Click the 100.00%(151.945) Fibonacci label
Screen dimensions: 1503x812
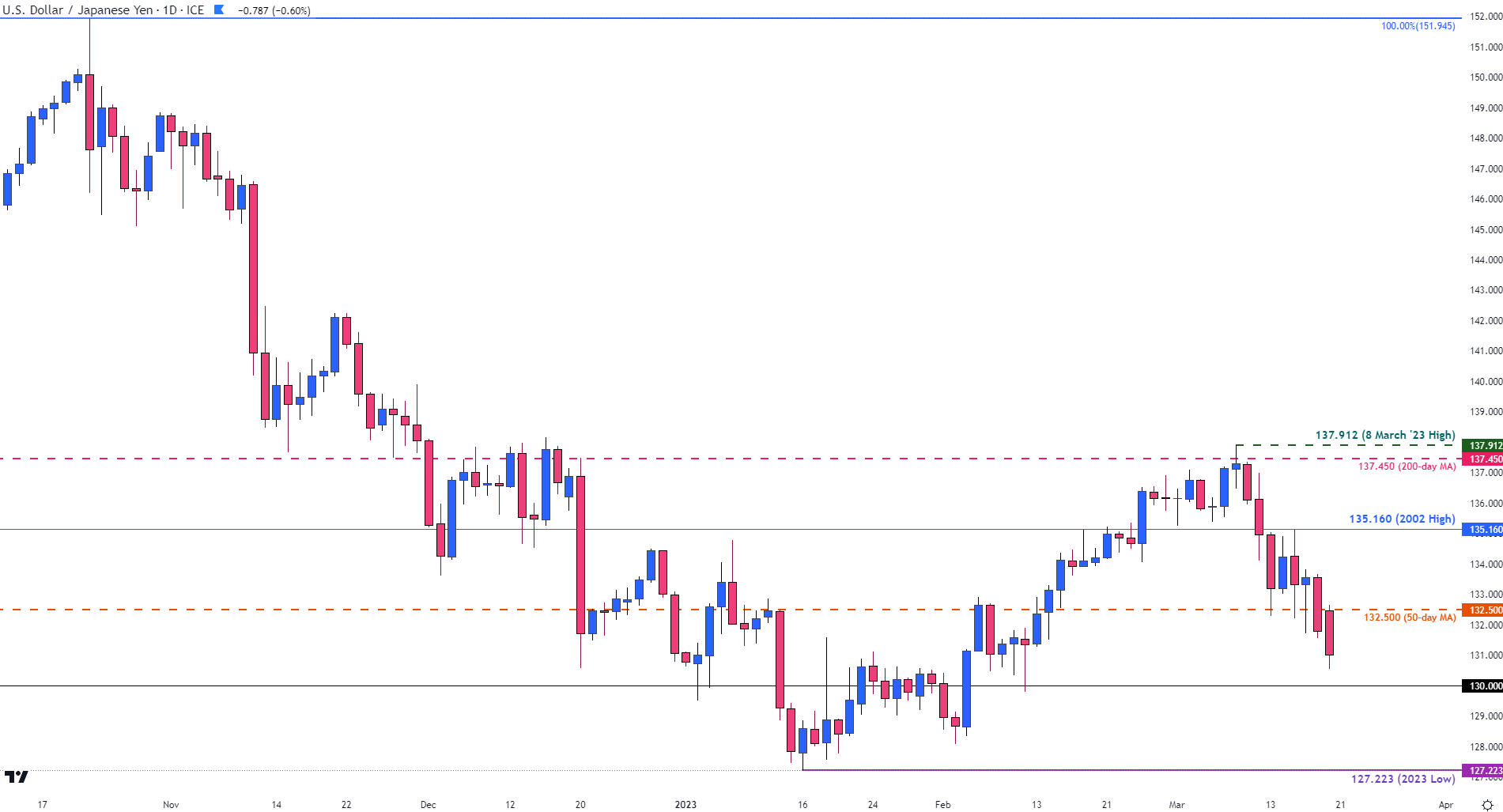1418,26
